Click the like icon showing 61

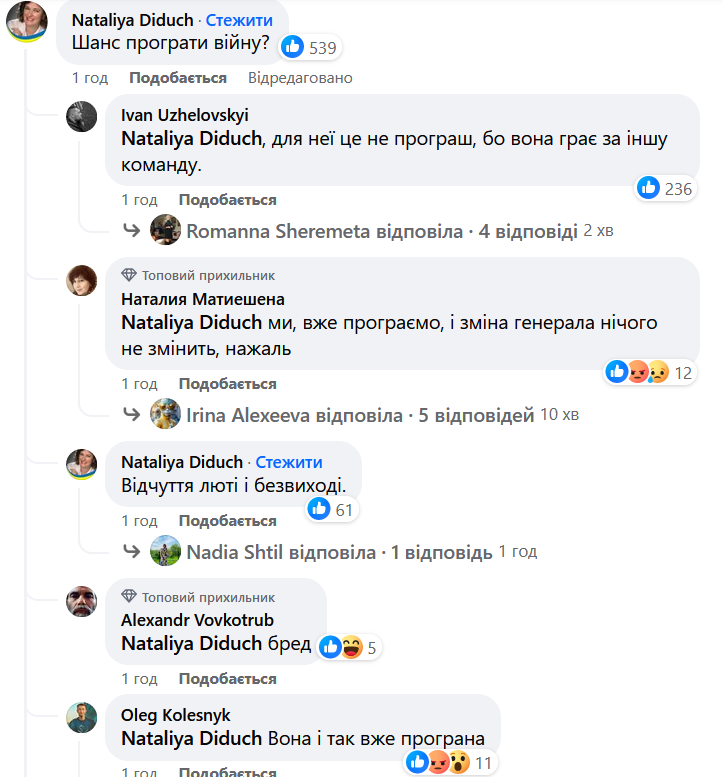[x=319, y=510]
